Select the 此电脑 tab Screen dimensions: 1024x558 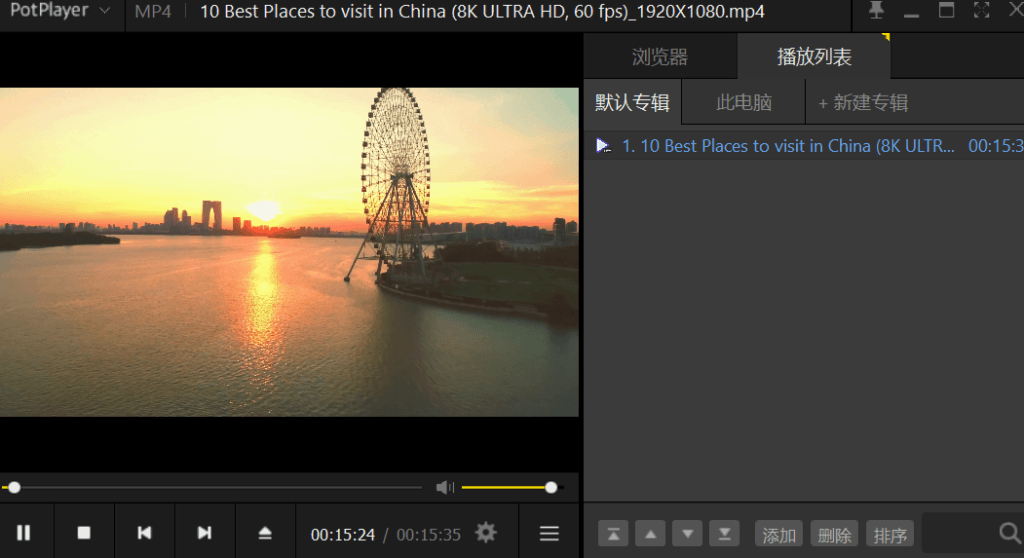coord(744,103)
